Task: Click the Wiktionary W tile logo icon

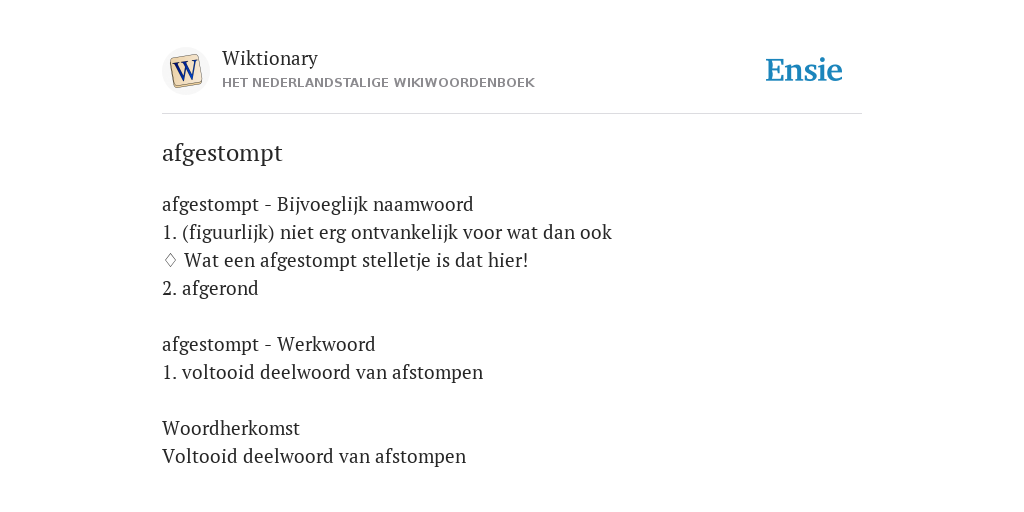Action: coord(185,71)
